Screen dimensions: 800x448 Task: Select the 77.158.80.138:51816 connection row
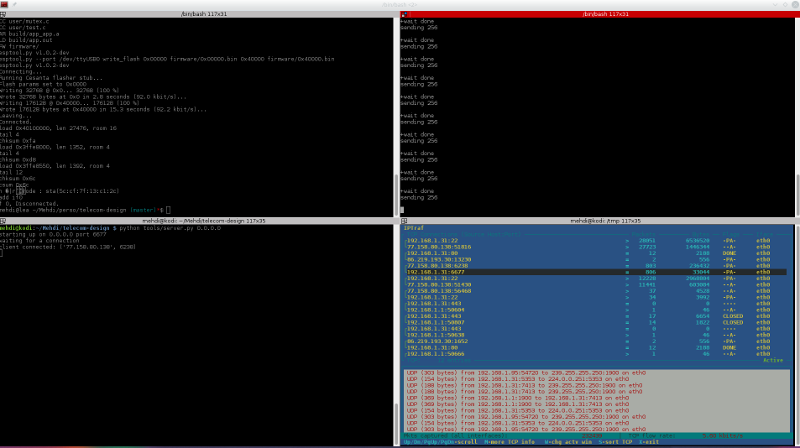point(595,247)
